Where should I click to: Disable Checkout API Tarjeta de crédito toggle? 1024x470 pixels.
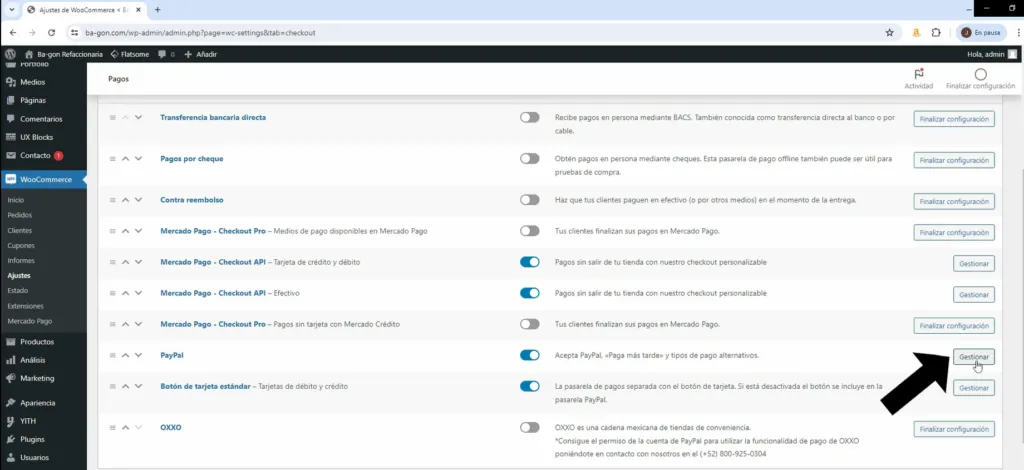point(530,262)
